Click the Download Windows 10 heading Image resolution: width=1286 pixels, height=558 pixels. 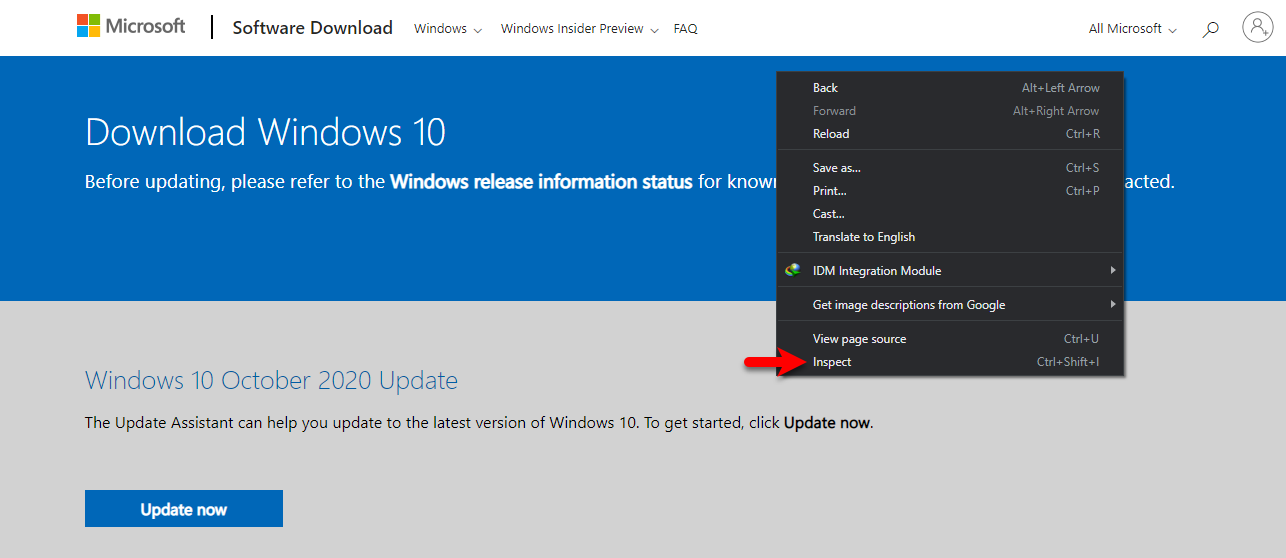pyautogui.click(x=265, y=132)
